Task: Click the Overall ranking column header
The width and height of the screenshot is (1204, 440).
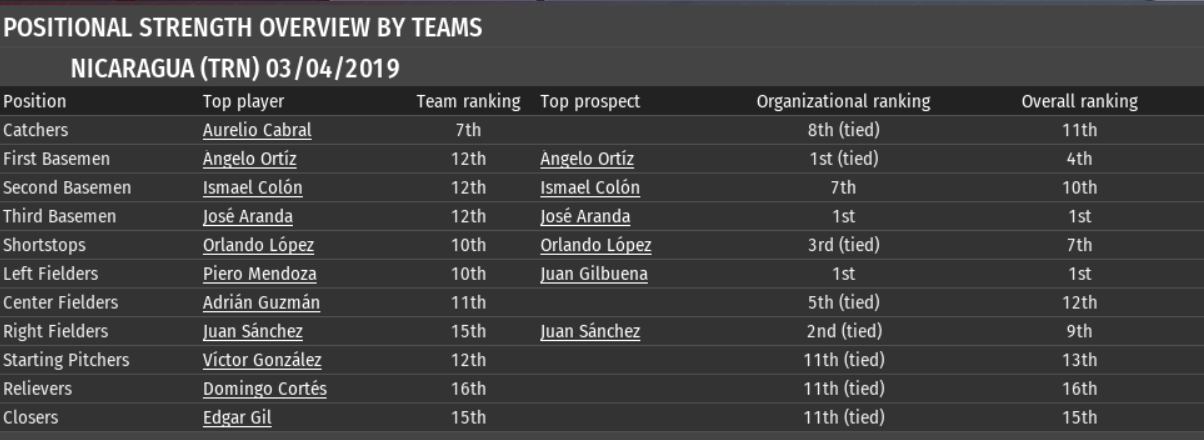Action: coord(1079,102)
